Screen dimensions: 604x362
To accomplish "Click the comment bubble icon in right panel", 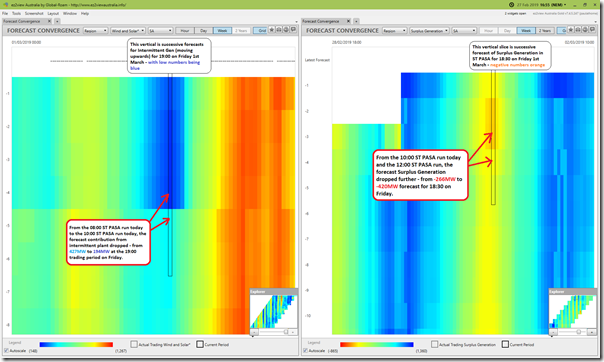I will point(592,30).
